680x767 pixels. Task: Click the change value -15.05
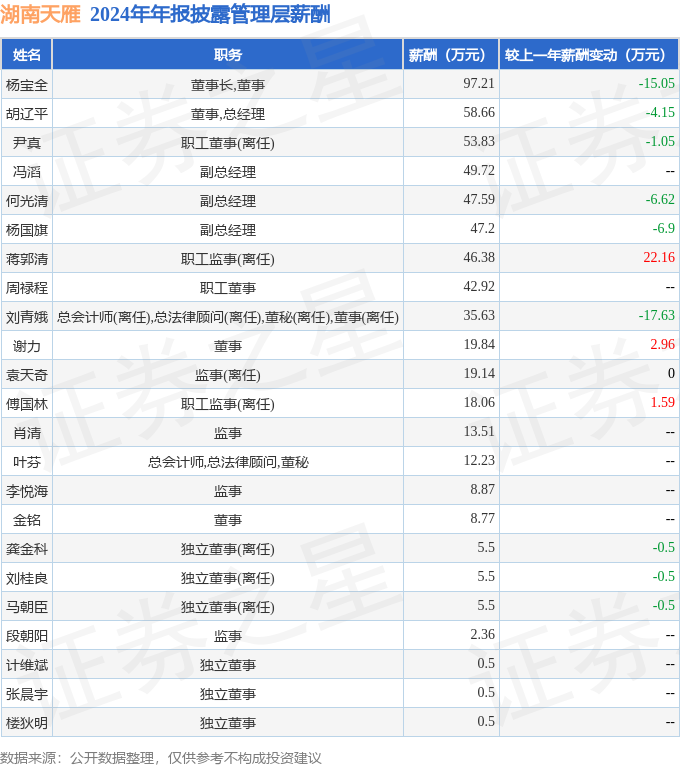click(657, 84)
